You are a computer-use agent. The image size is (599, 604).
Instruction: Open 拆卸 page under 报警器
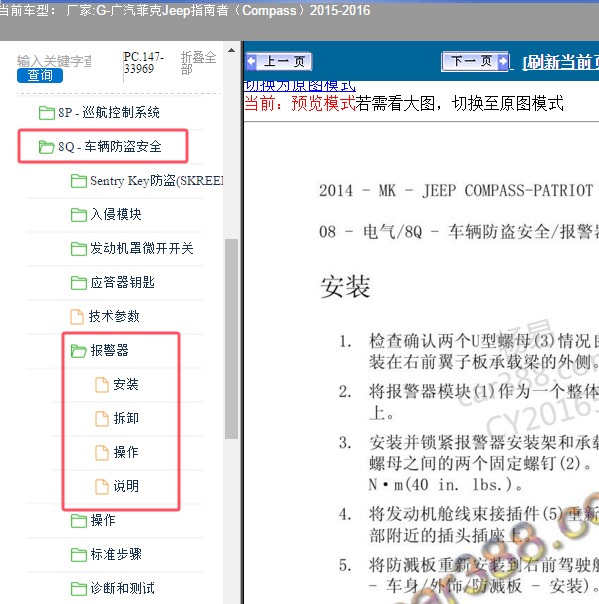(x=126, y=418)
